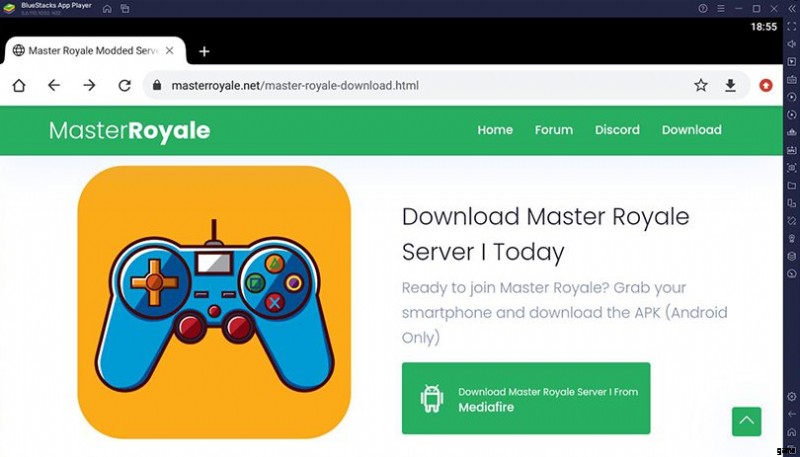Click Download Master Royale Server I From Mediafire
Image resolution: width=800 pixels, height=457 pixels.
click(526, 398)
